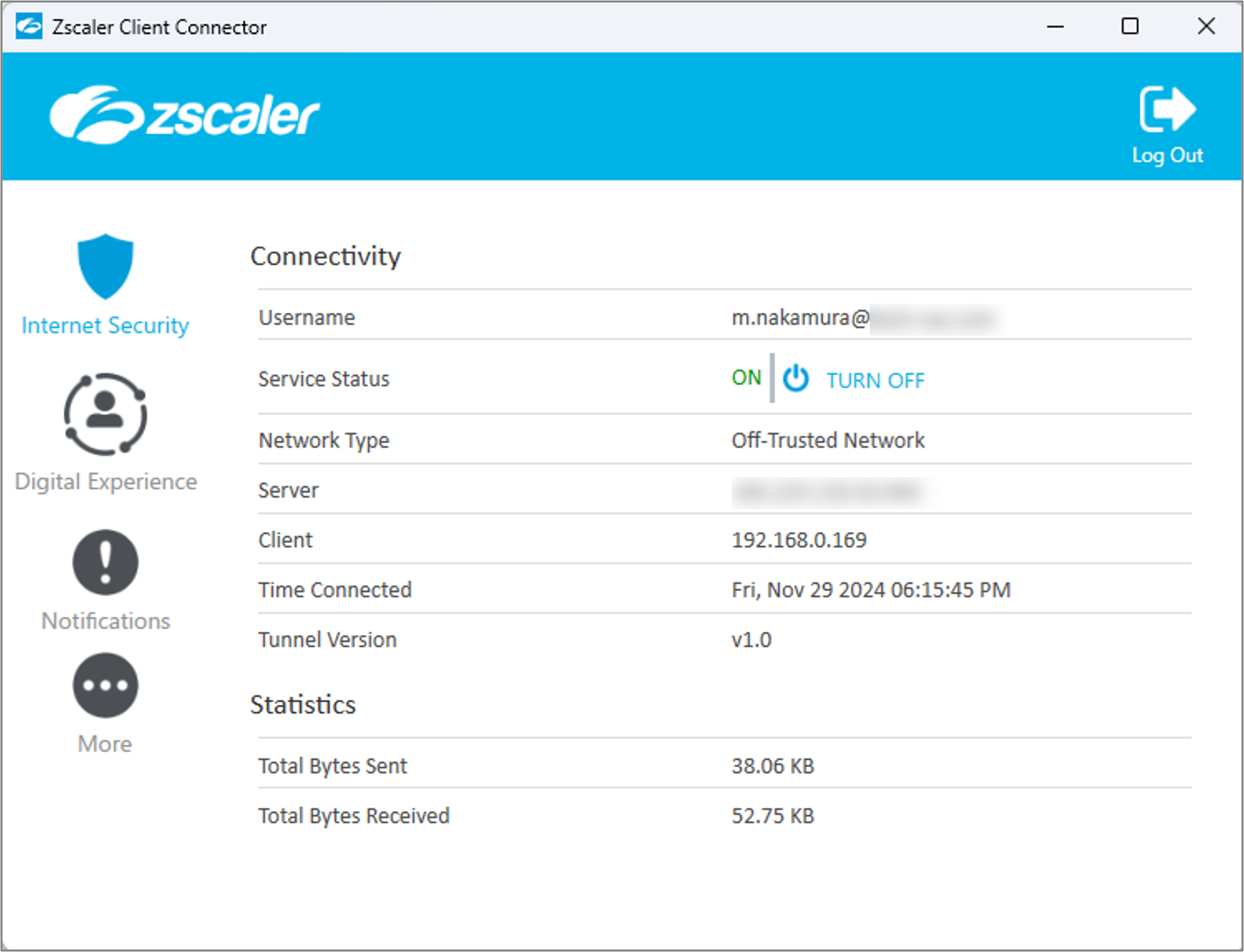Screen dimensions: 1244x952
Task: Turn off the service via TURN OFF
Action: tap(875, 380)
